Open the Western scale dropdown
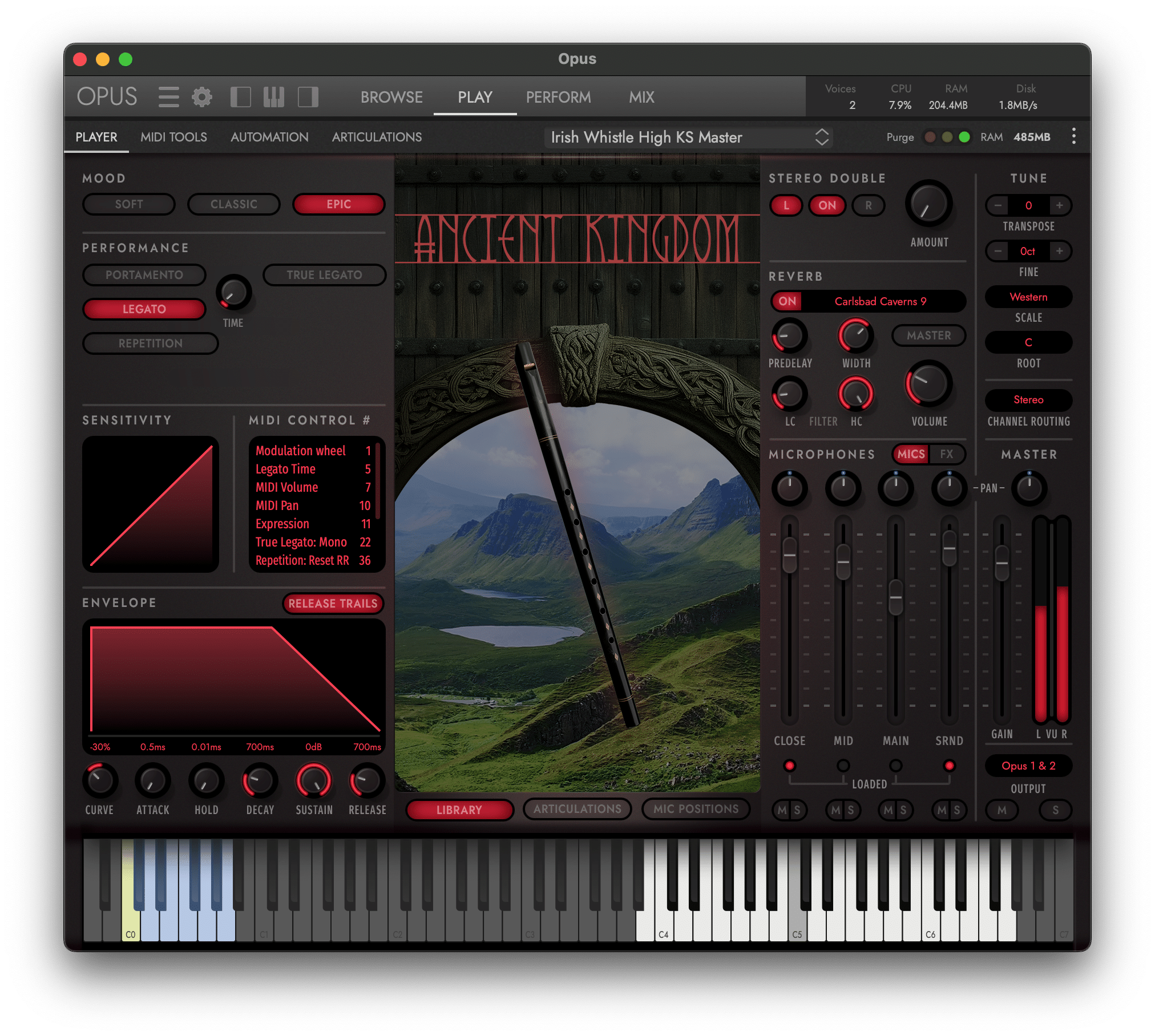 (1028, 297)
